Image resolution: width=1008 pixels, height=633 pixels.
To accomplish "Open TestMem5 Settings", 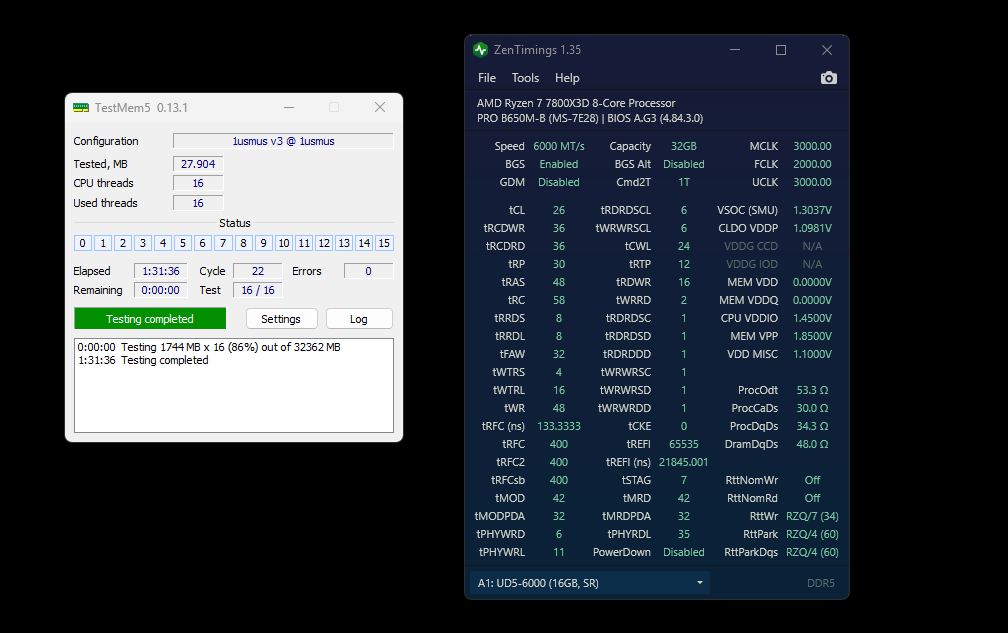I will coord(281,319).
